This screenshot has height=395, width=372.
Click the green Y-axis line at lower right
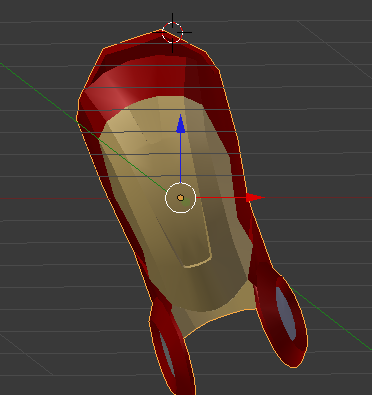pos(330,318)
